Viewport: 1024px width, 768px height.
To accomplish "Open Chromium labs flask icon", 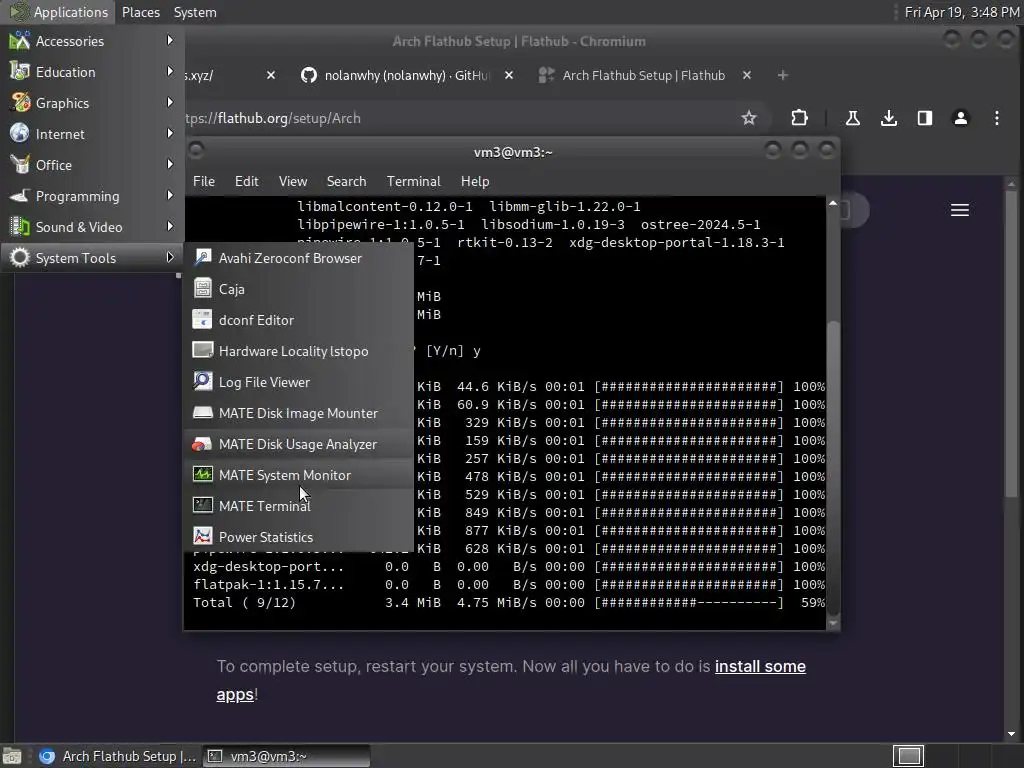I will coord(852,118).
